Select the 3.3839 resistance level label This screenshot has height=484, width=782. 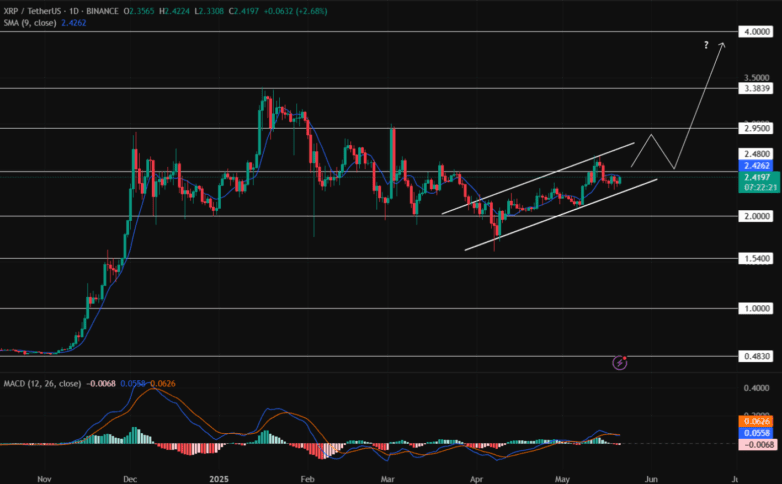(755, 89)
